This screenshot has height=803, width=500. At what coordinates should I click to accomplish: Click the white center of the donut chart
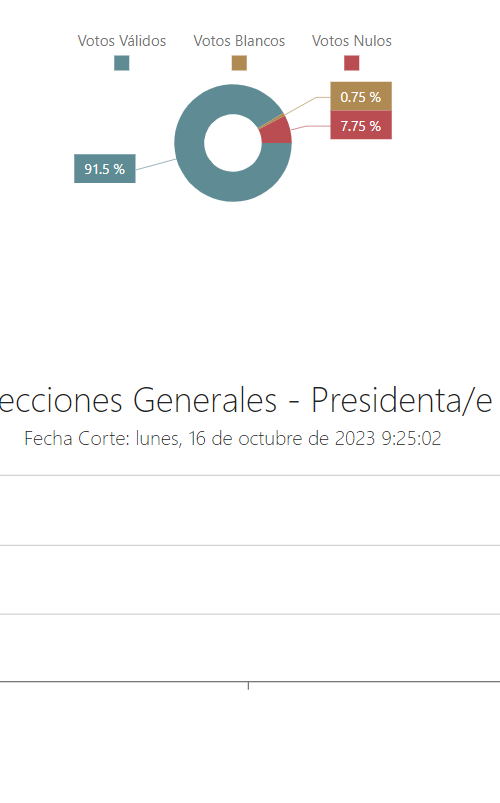233,143
